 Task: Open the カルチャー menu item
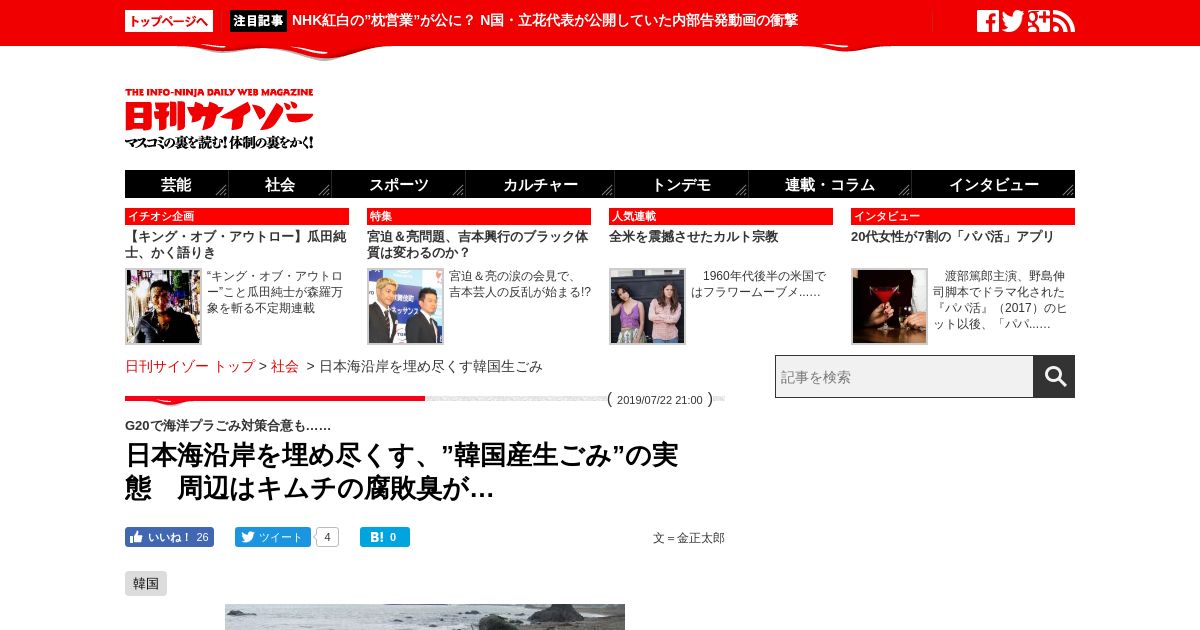pos(540,184)
